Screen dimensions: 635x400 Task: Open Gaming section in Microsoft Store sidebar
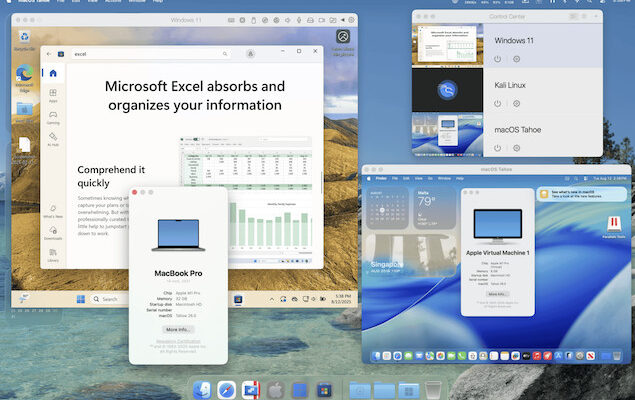(x=53, y=117)
